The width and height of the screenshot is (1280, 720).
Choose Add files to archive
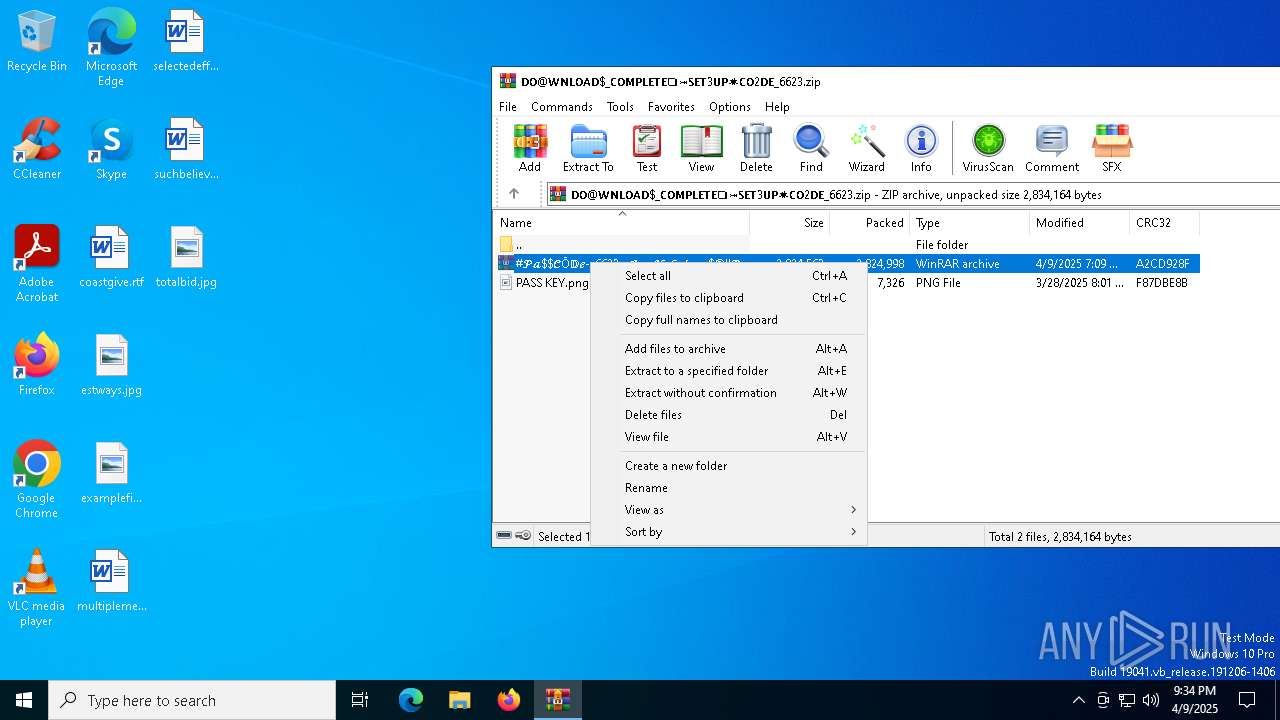point(729,349)
